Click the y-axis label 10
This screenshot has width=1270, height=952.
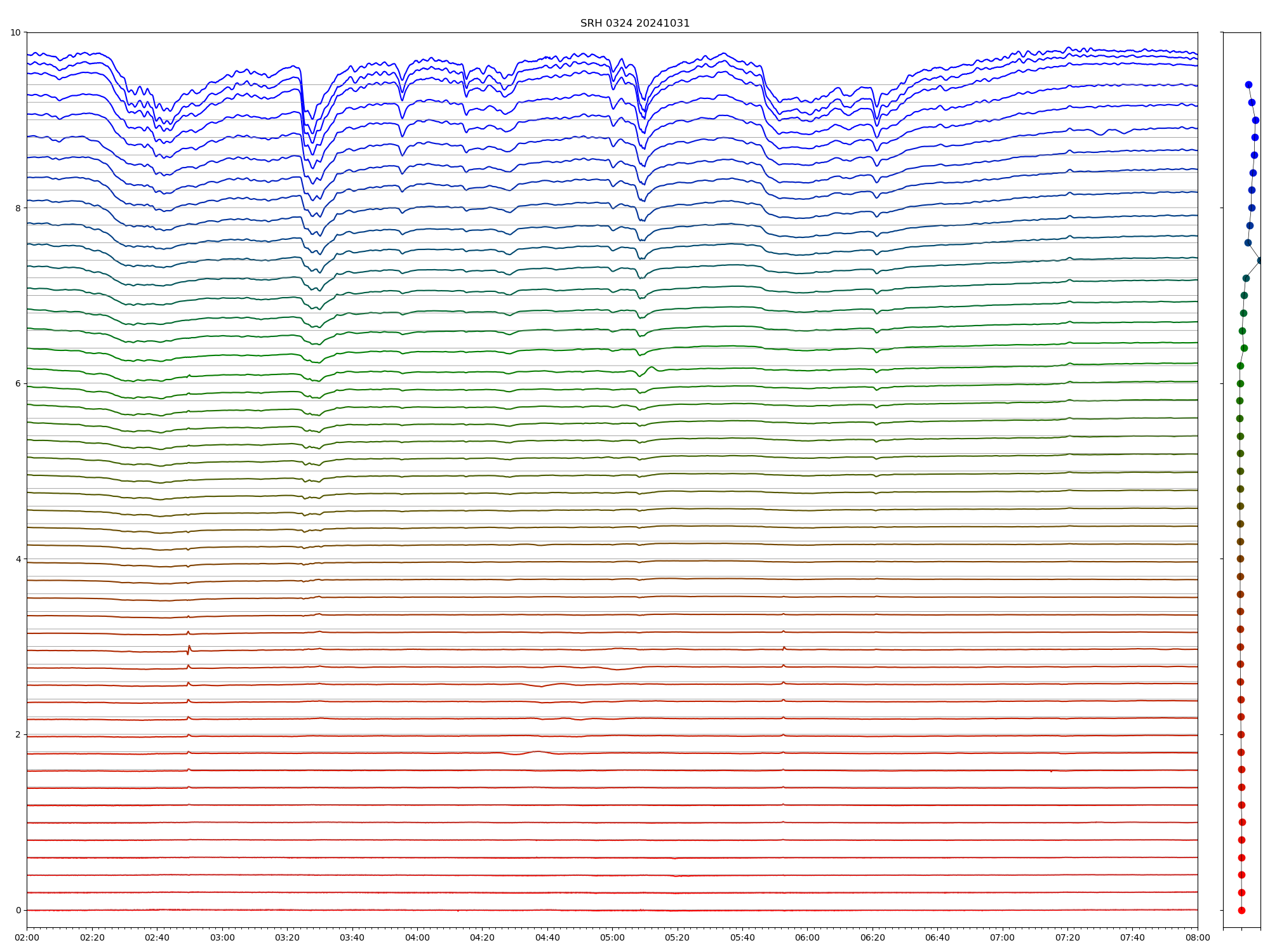(x=15, y=32)
